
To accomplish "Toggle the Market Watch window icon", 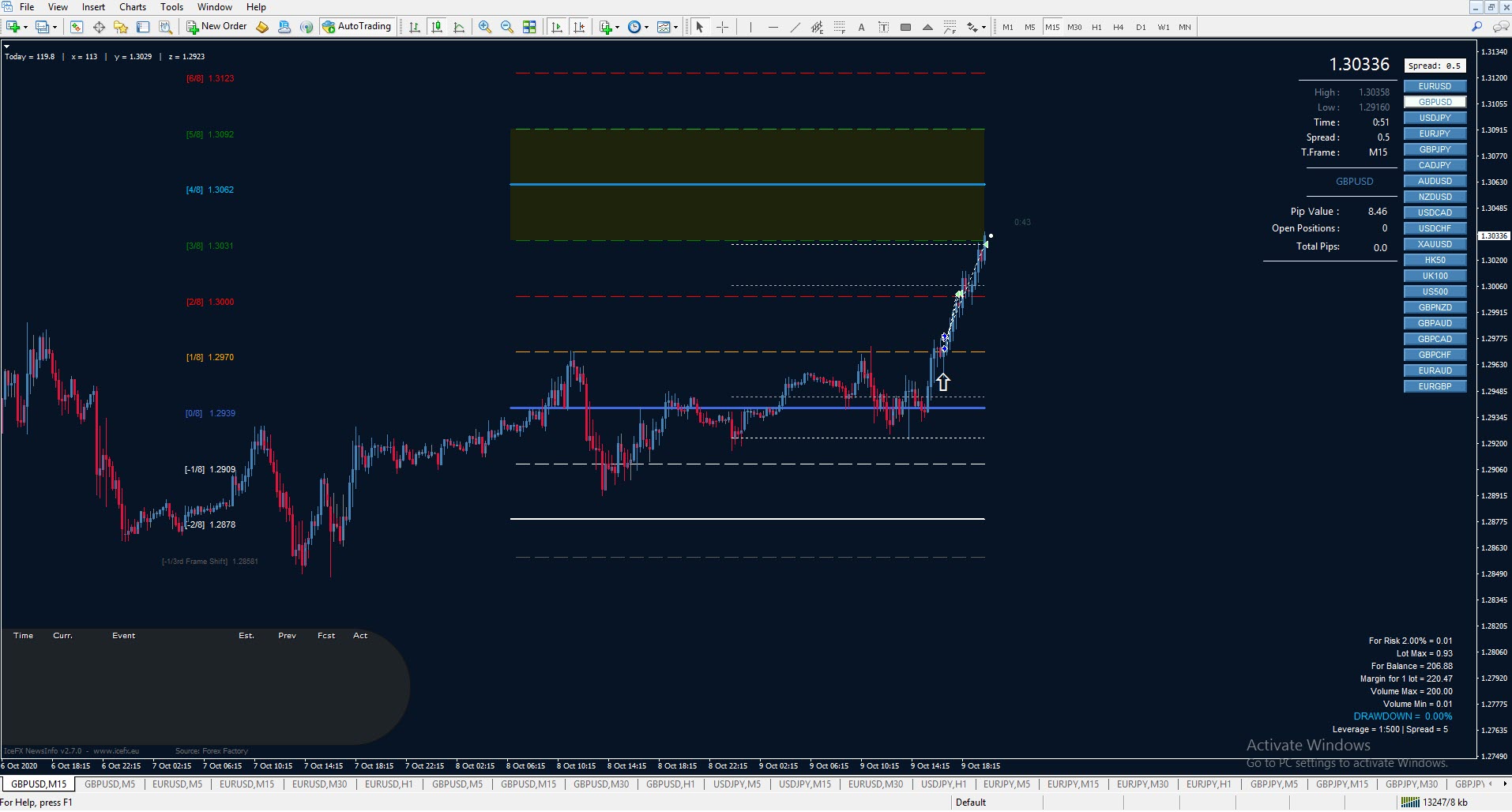I will 76,27.
